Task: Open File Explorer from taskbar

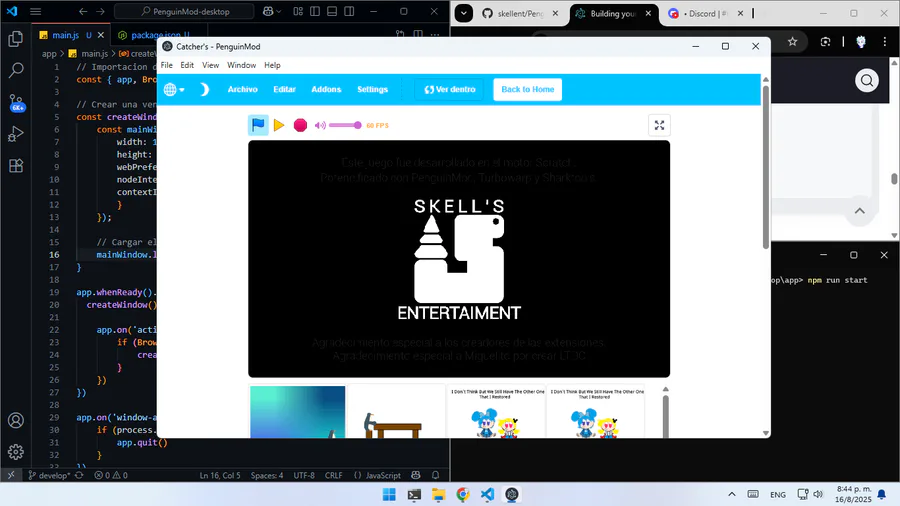Action: [x=439, y=495]
